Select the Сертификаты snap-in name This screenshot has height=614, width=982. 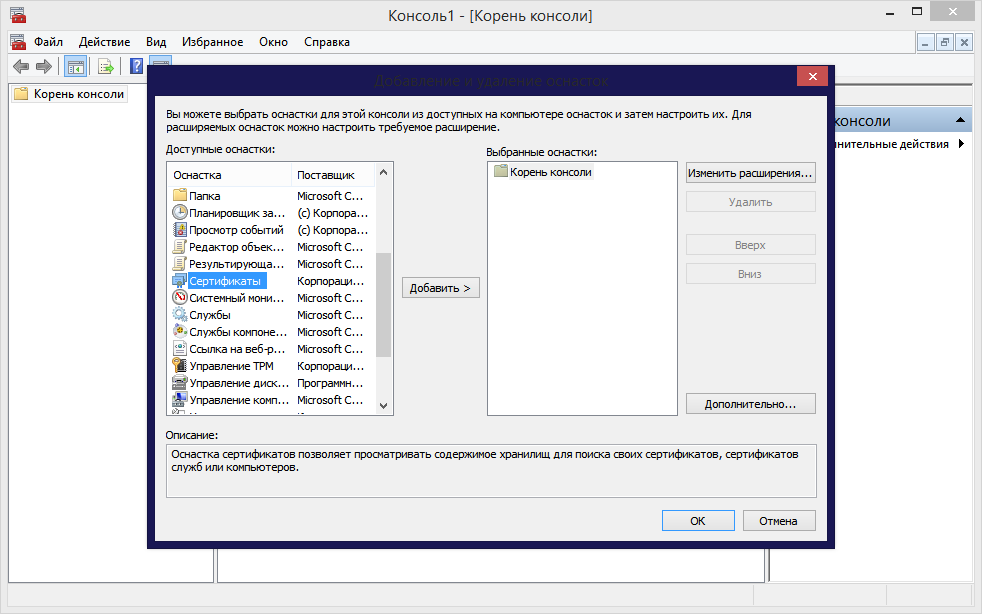click(x=225, y=281)
